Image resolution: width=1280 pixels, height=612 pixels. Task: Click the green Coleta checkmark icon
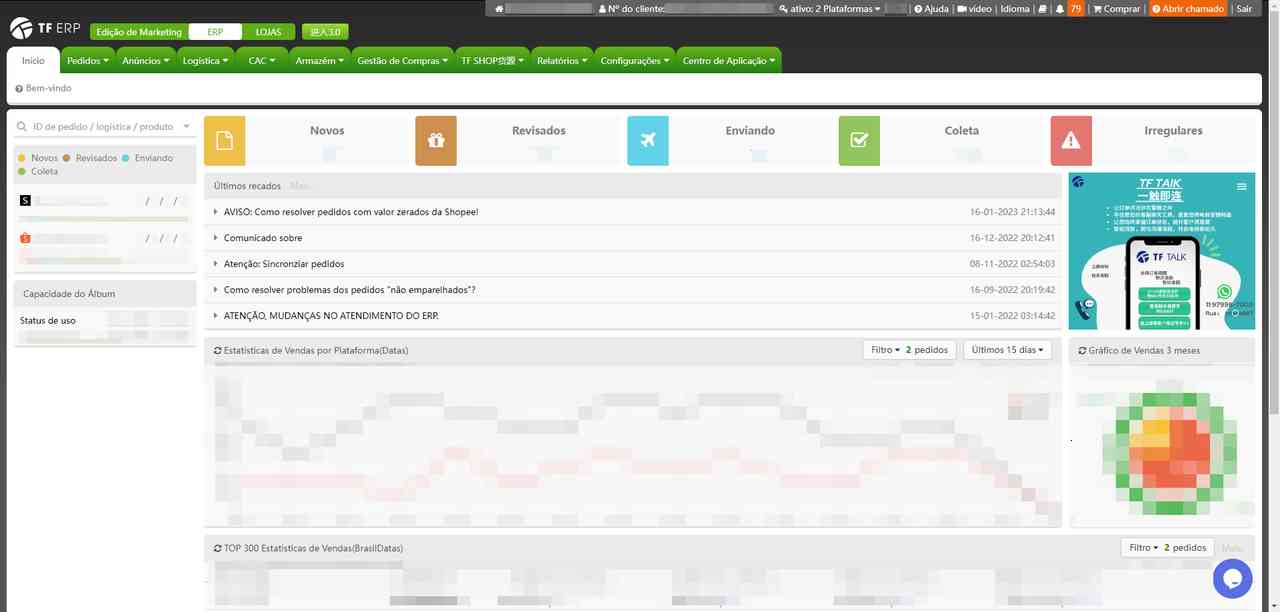(x=859, y=141)
